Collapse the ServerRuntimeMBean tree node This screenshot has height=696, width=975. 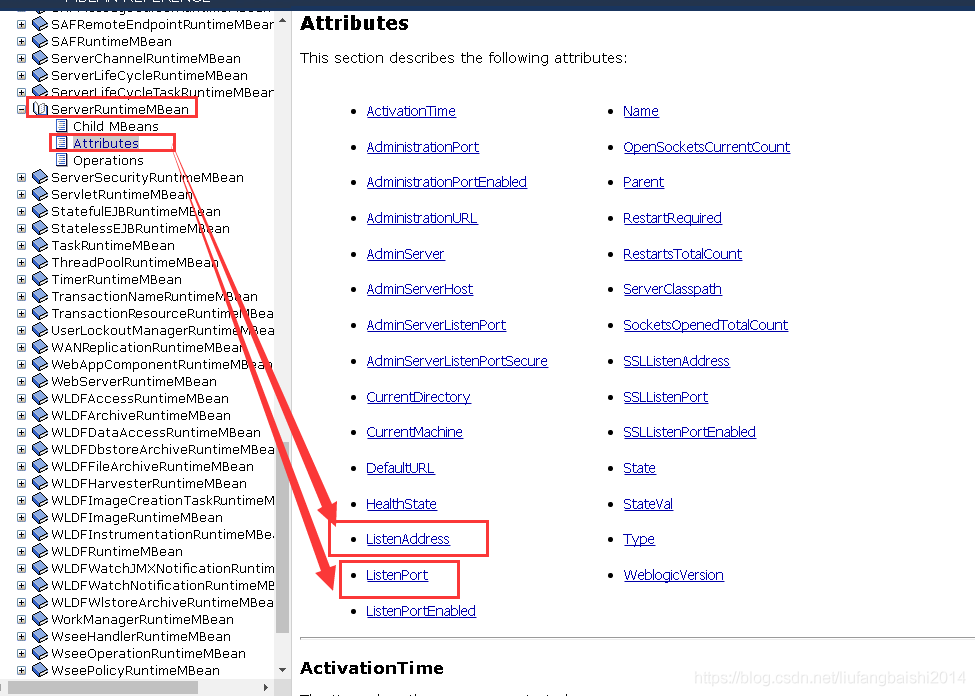click(21, 109)
